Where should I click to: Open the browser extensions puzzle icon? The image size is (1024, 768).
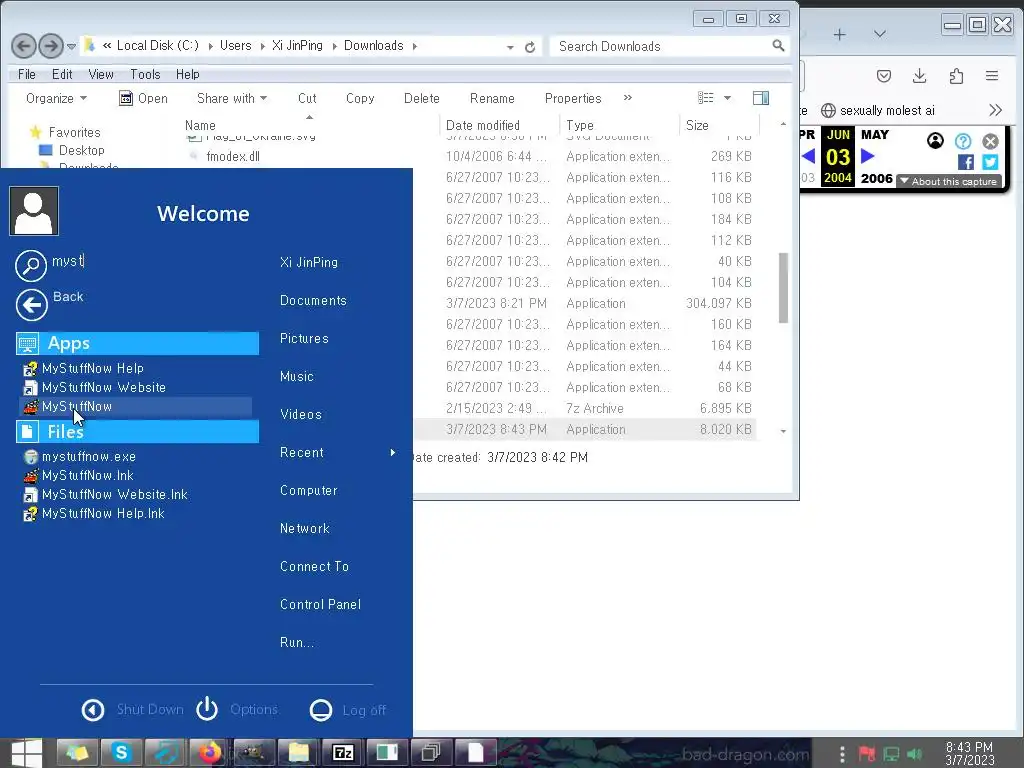pyautogui.click(x=956, y=76)
